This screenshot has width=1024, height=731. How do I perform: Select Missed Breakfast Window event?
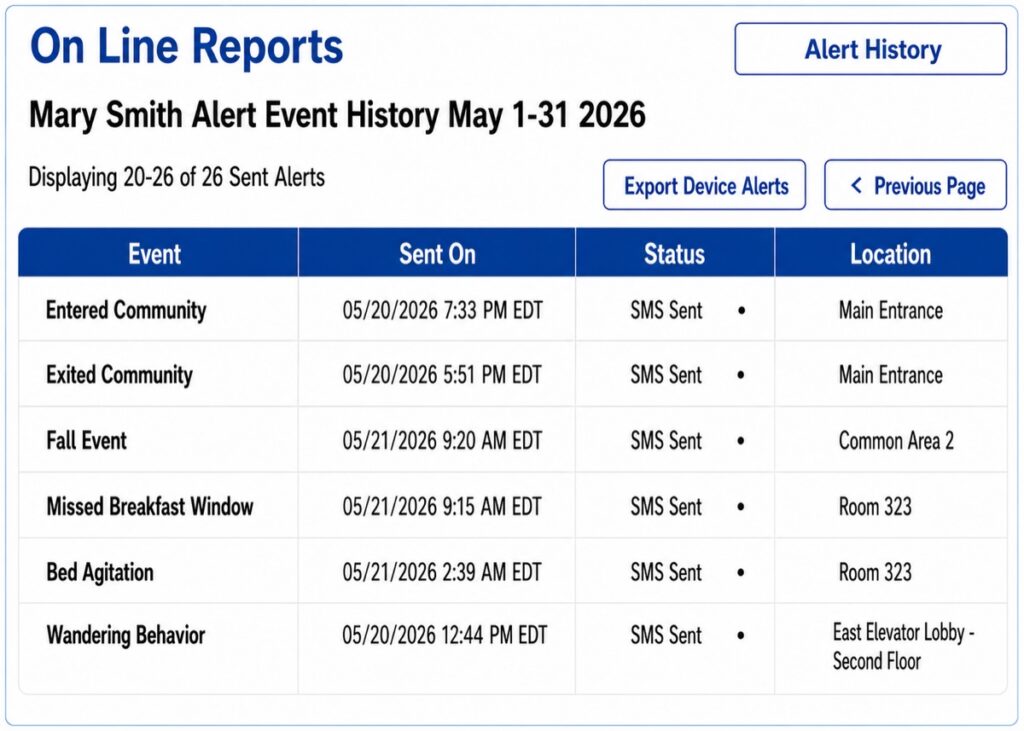pyautogui.click(x=150, y=506)
